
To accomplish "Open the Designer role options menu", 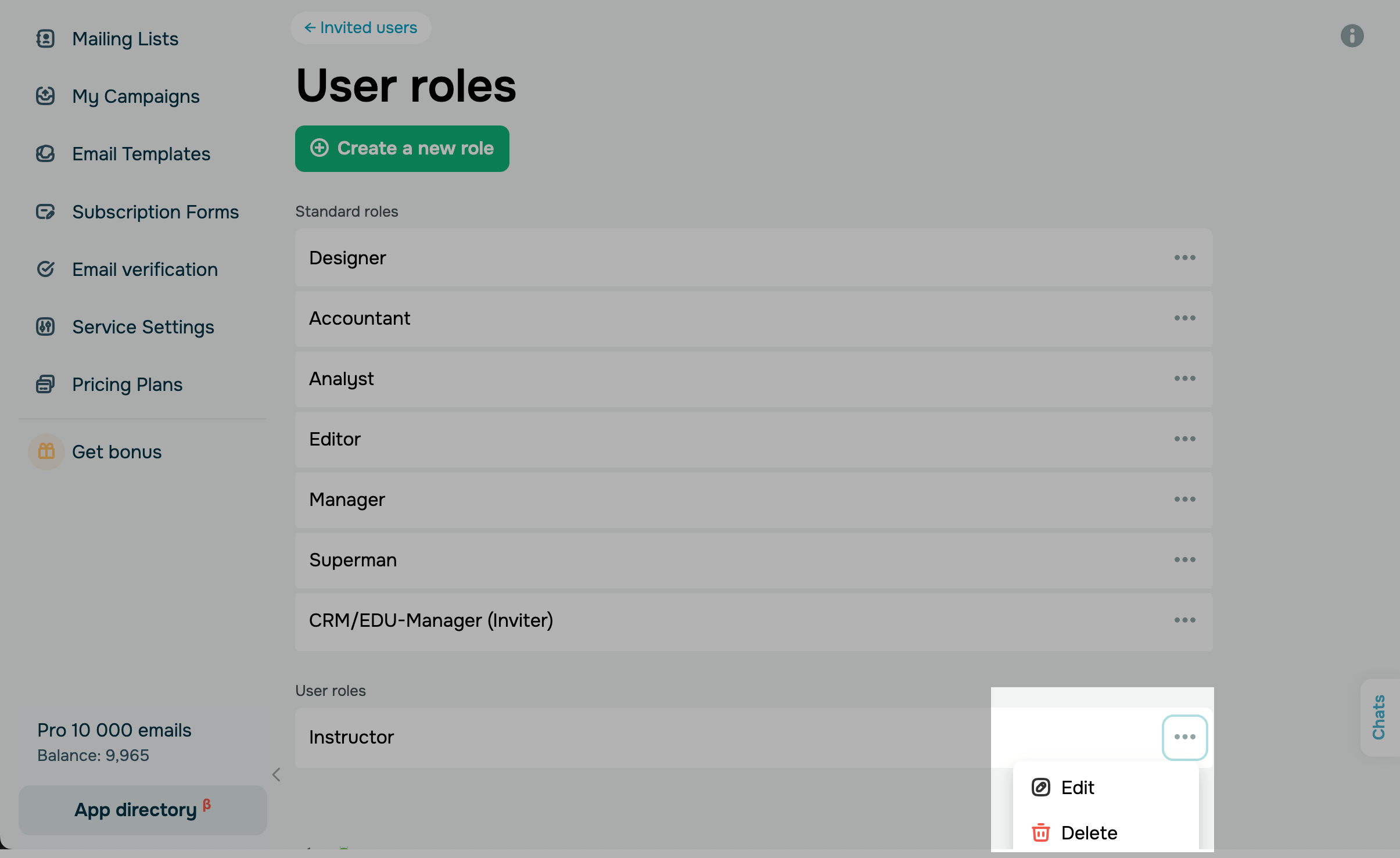I will pos(1184,257).
